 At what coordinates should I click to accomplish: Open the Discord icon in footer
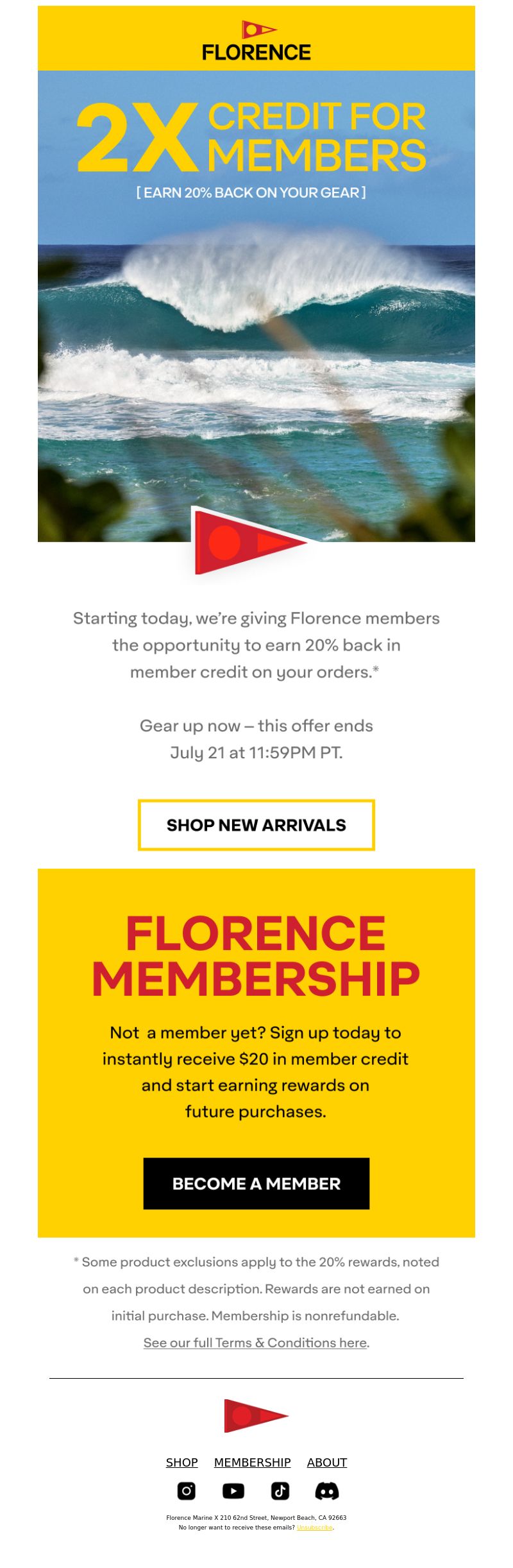tap(327, 1491)
